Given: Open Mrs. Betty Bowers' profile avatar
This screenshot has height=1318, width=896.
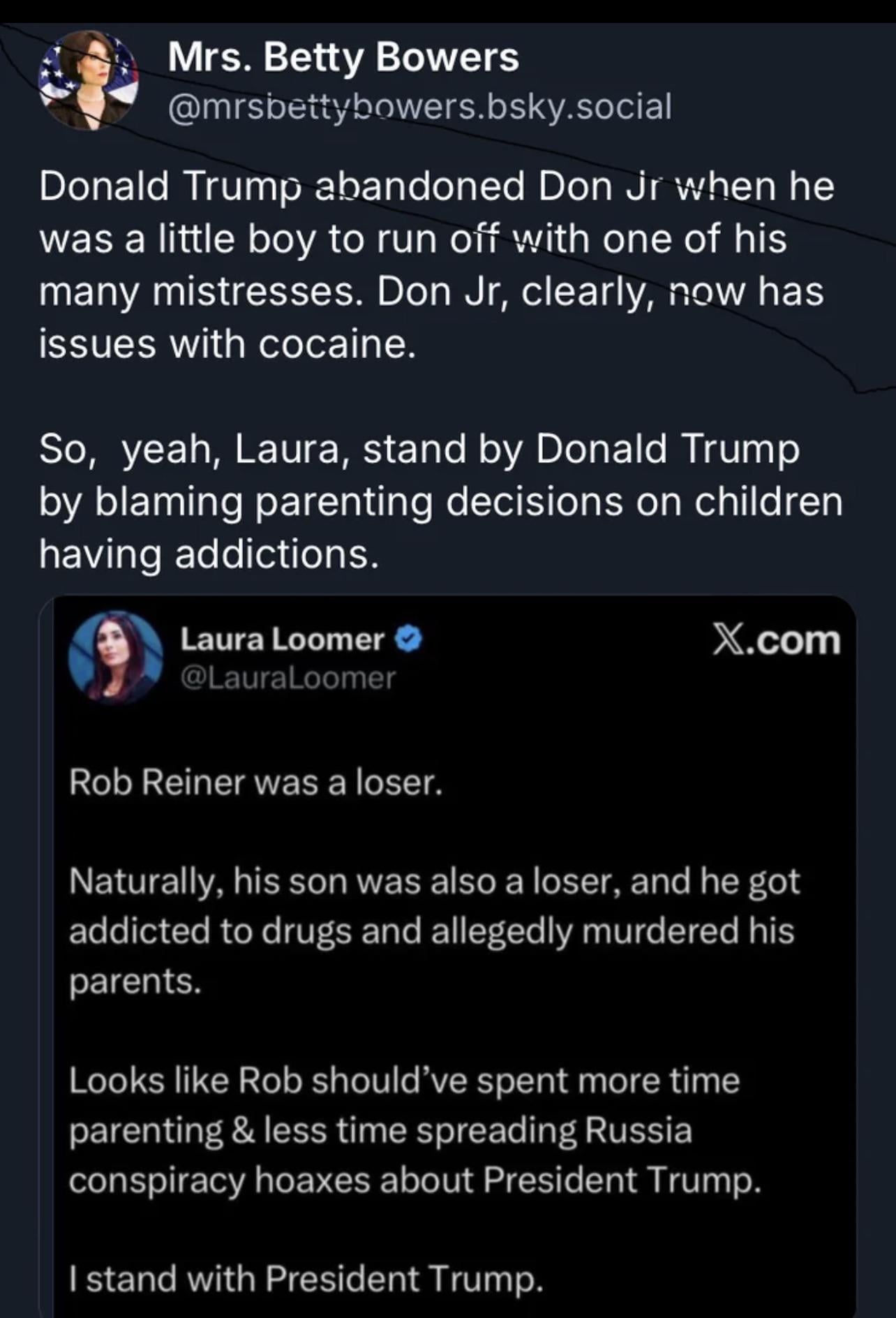Looking at the screenshot, I should point(88,81).
